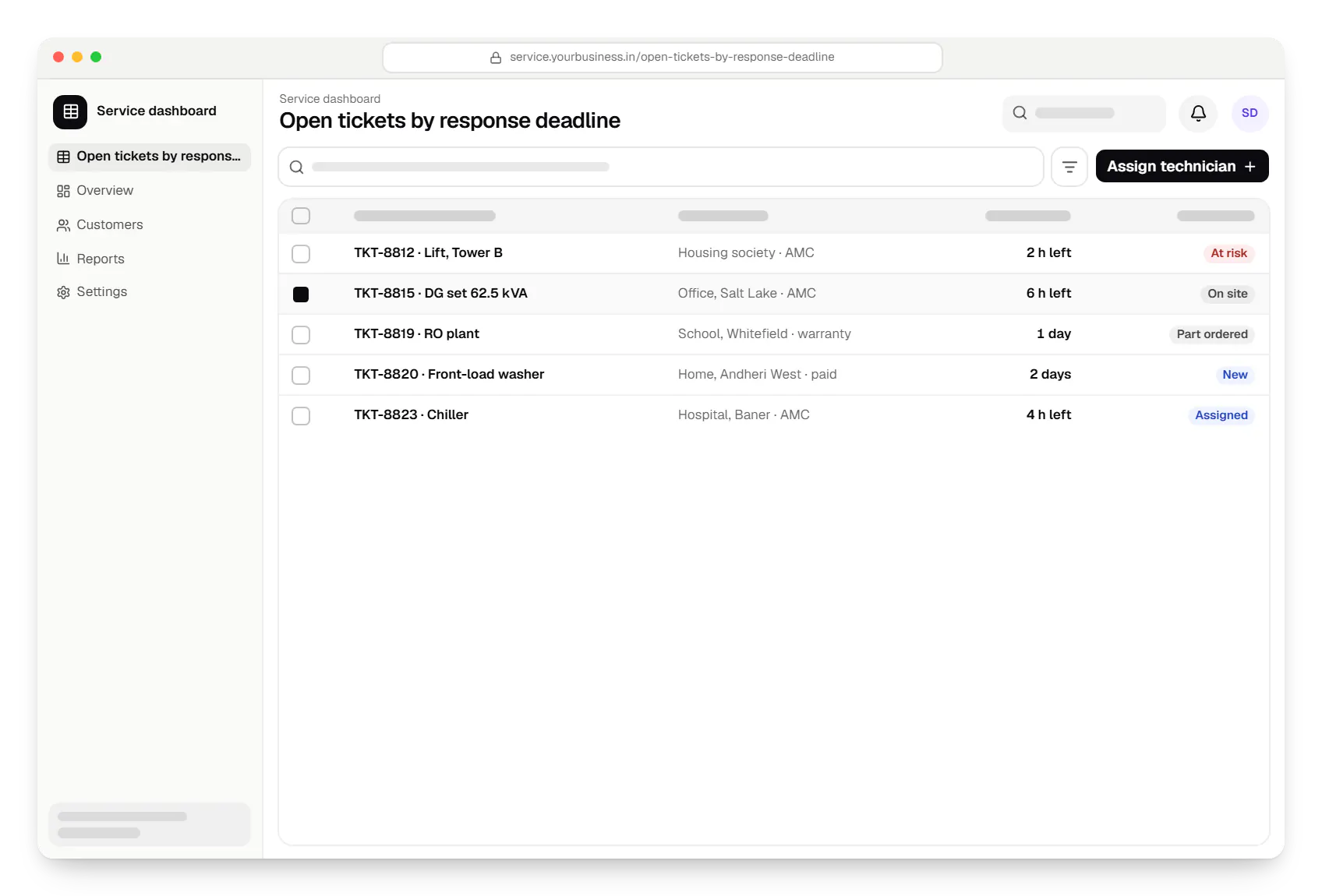The image size is (1322, 896).
Task: Click Home, Andheri West · paid cell
Action: [x=757, y=375]
